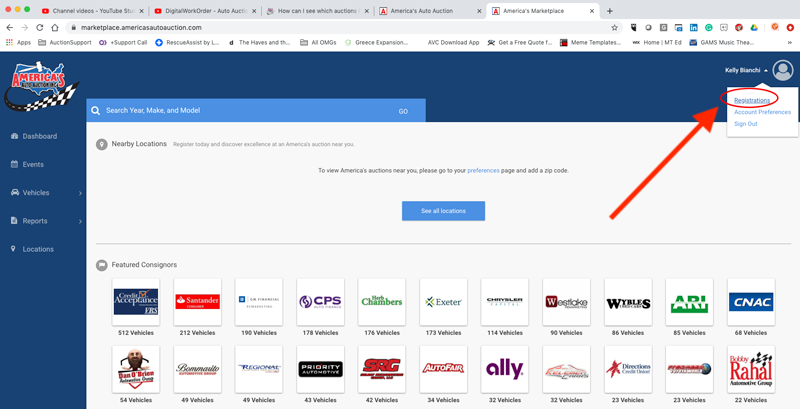Open the Meme Templates bookmark

pyautogui.click(x=591, y=43)
